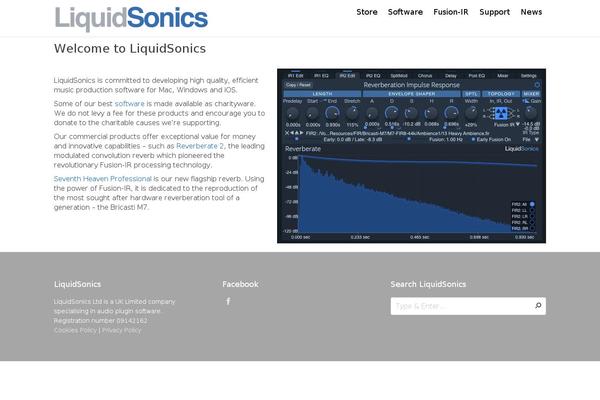
Task: Click the 'LiquidSonics' footer heading
Action: [x=77, y=284]
